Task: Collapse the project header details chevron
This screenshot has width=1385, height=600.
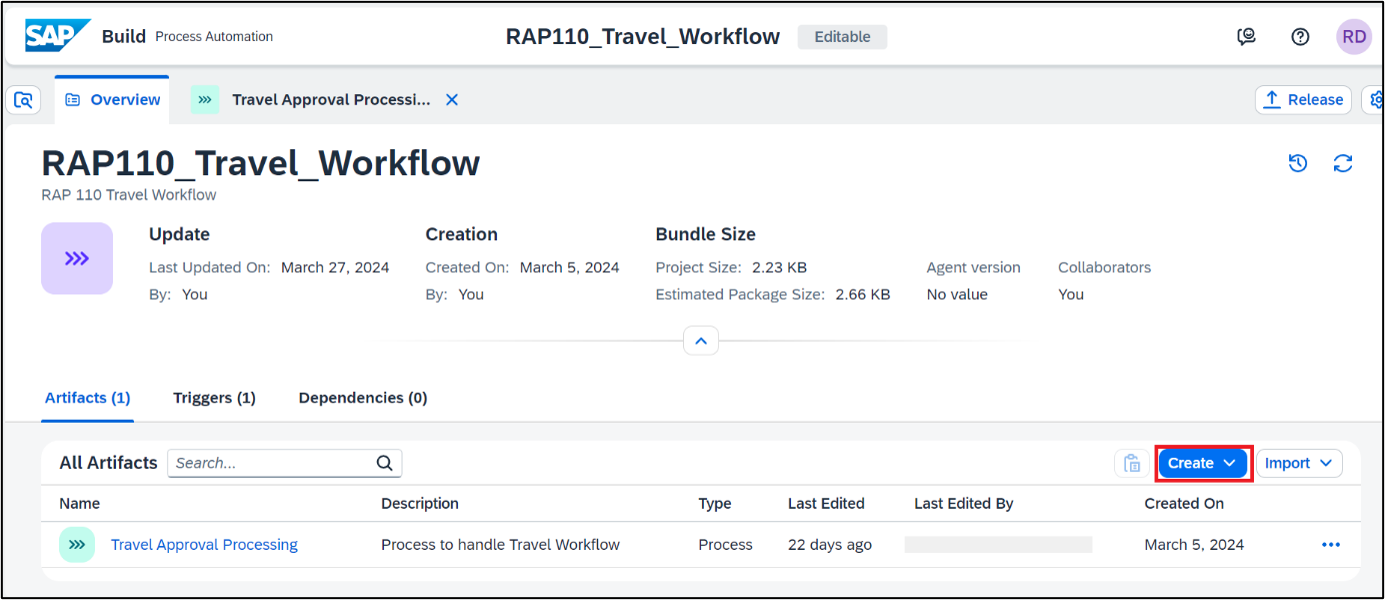Action: tap(701, 341)
